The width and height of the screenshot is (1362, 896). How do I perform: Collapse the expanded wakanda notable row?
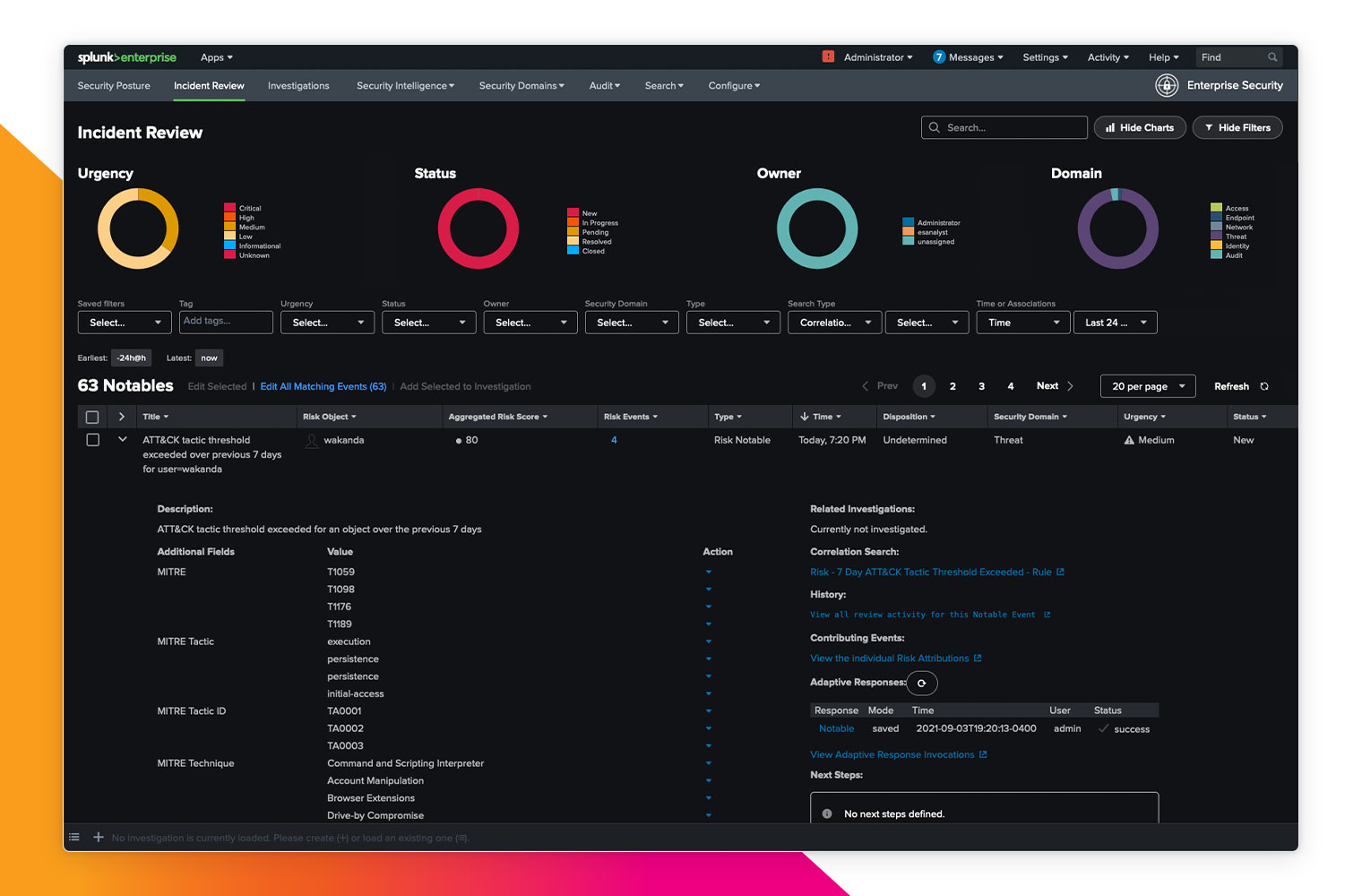pyautogui.click(x=123, y=439)
